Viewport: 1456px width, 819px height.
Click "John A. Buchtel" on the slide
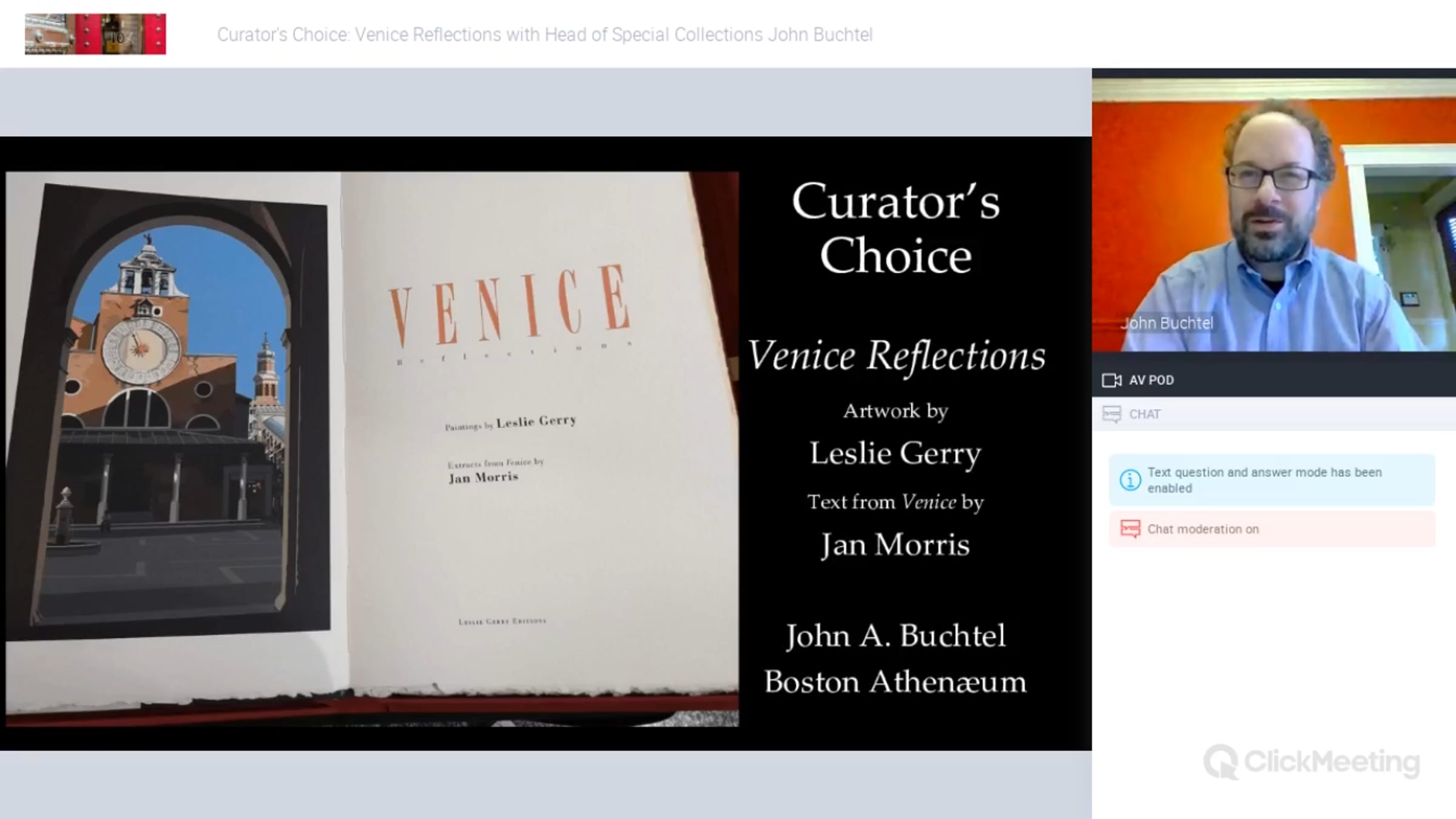tap(895, 636)
